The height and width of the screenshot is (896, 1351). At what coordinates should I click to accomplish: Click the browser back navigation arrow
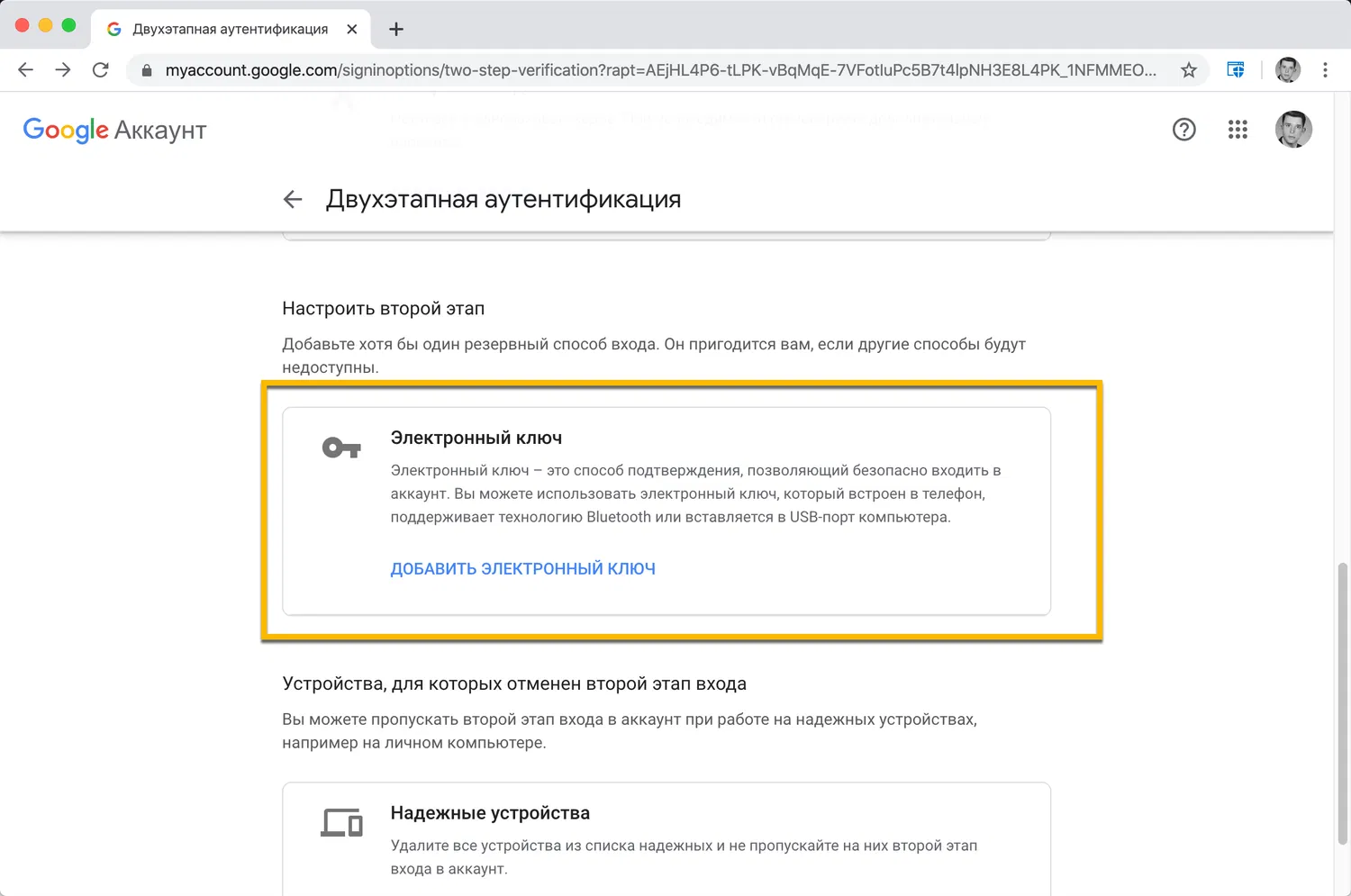[25, 70]
